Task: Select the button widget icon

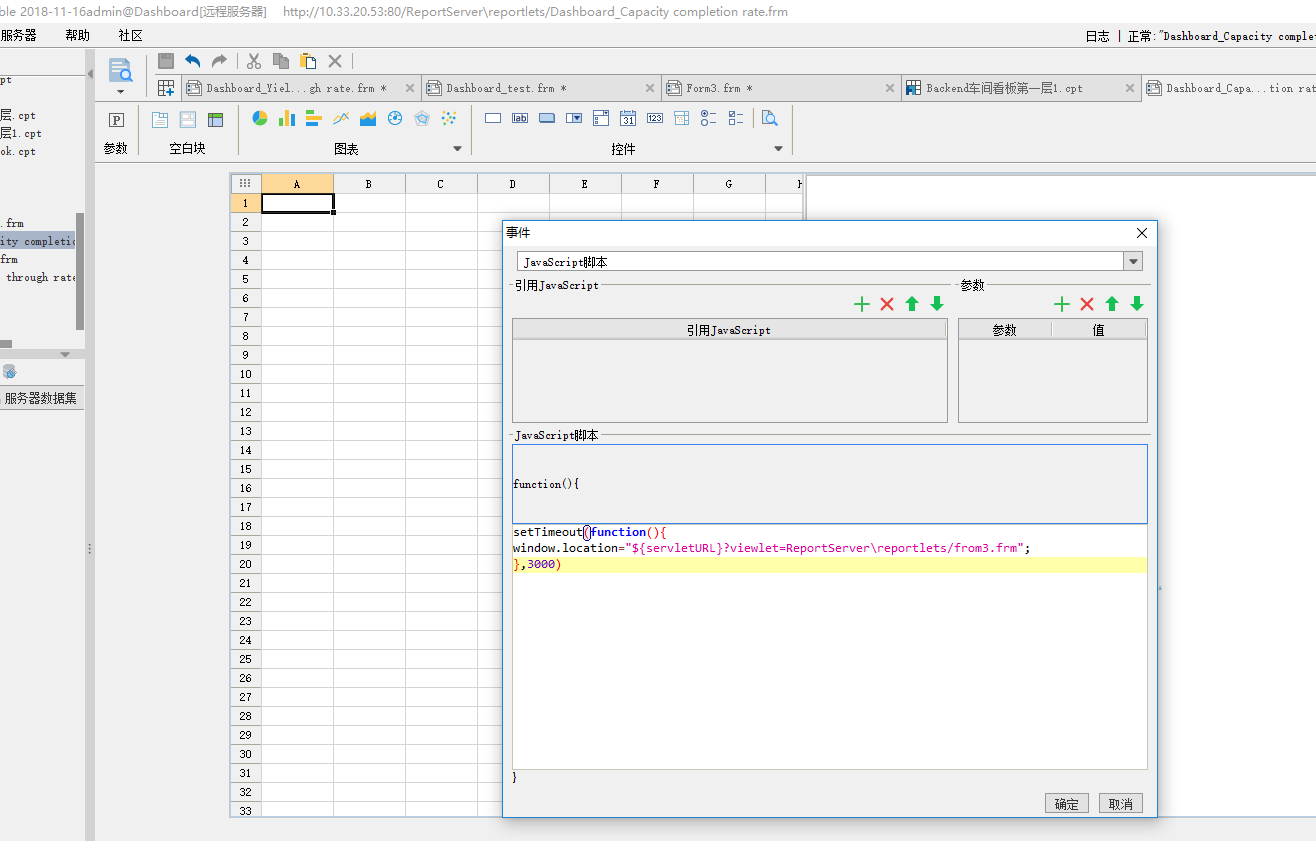Action: 547,118
